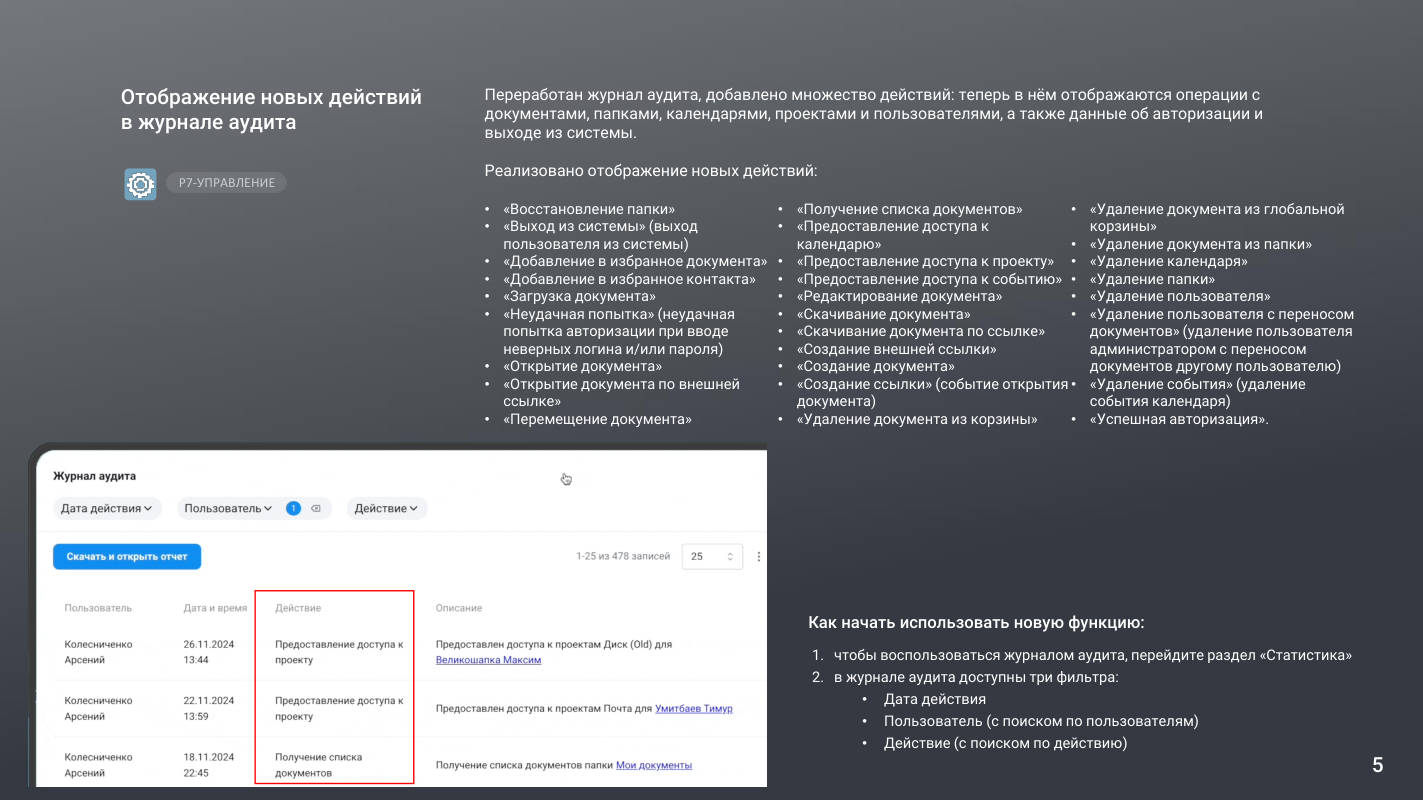Open the three-dots table options menu
This screenshot has width=1423, height=800.
[759, 557]
